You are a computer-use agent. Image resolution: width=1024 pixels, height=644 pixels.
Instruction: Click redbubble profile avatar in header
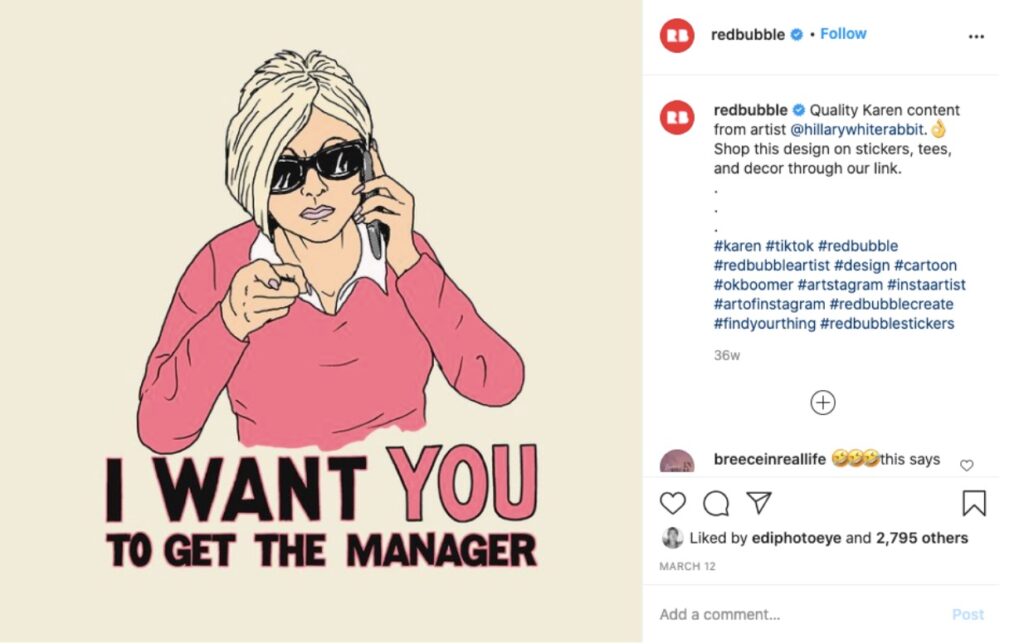(x=677, y=35)
